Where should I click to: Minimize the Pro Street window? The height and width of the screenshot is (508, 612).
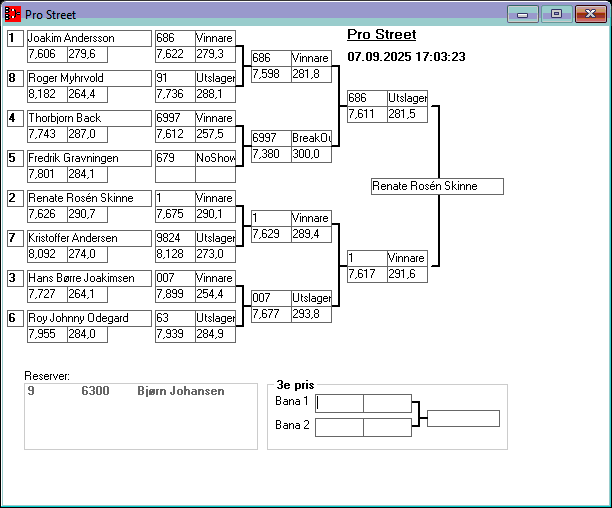521,14
